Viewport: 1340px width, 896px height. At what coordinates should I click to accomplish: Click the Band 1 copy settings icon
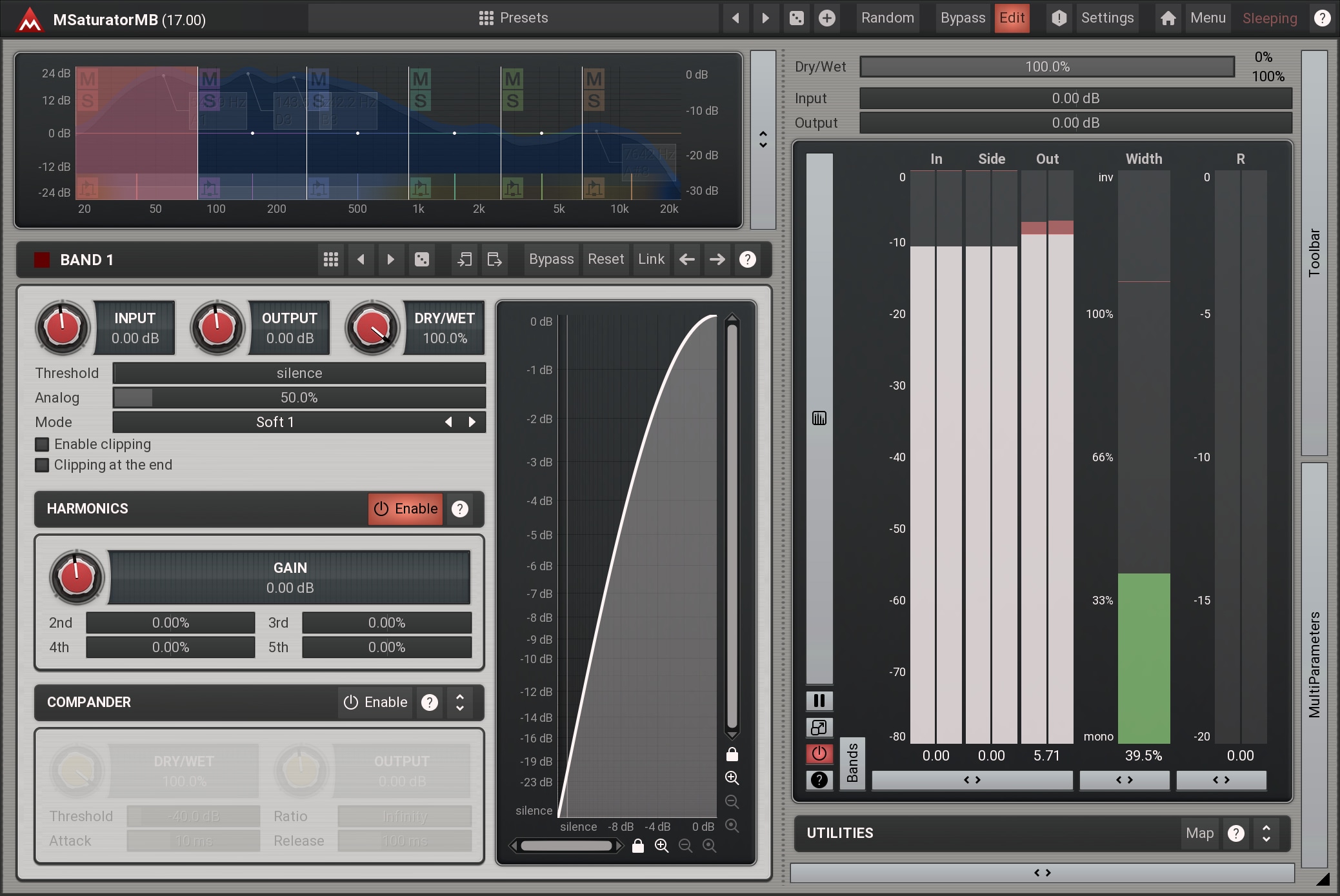(x=465, y=259)
